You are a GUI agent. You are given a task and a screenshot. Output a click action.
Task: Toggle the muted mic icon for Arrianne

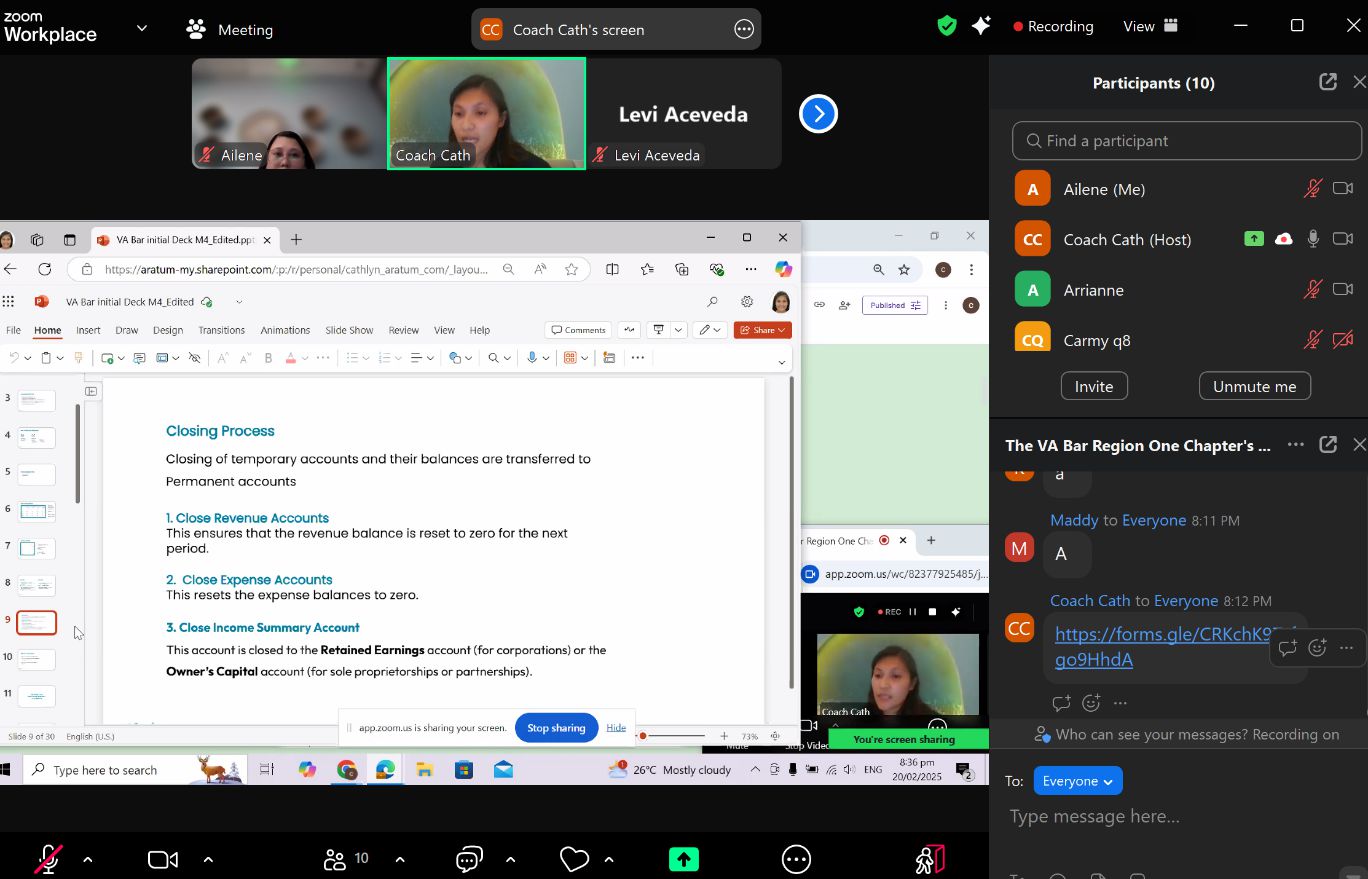tap(1313, 289)
